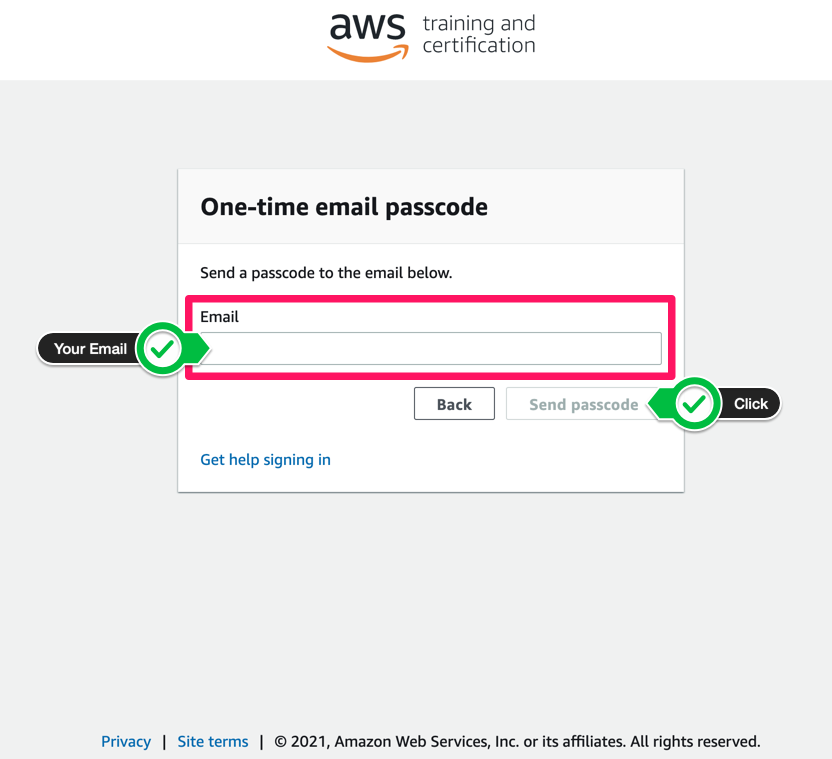Click the green checkmark beside Send passcode
832x759 pixels.
point(695,404)
